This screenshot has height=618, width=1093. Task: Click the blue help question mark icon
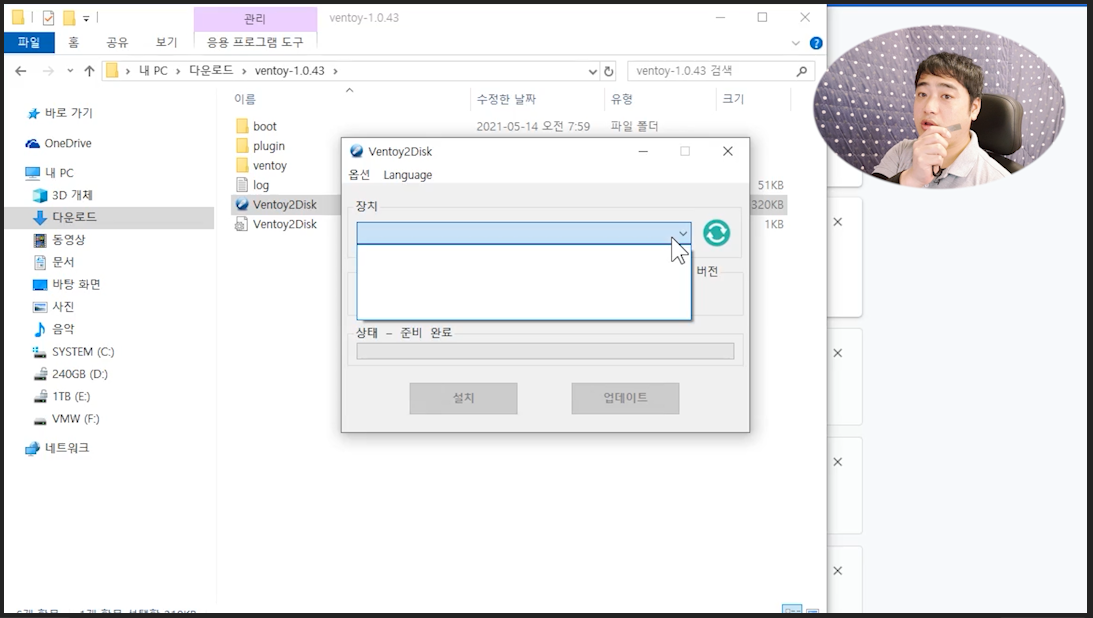click(x=816, y=43)
